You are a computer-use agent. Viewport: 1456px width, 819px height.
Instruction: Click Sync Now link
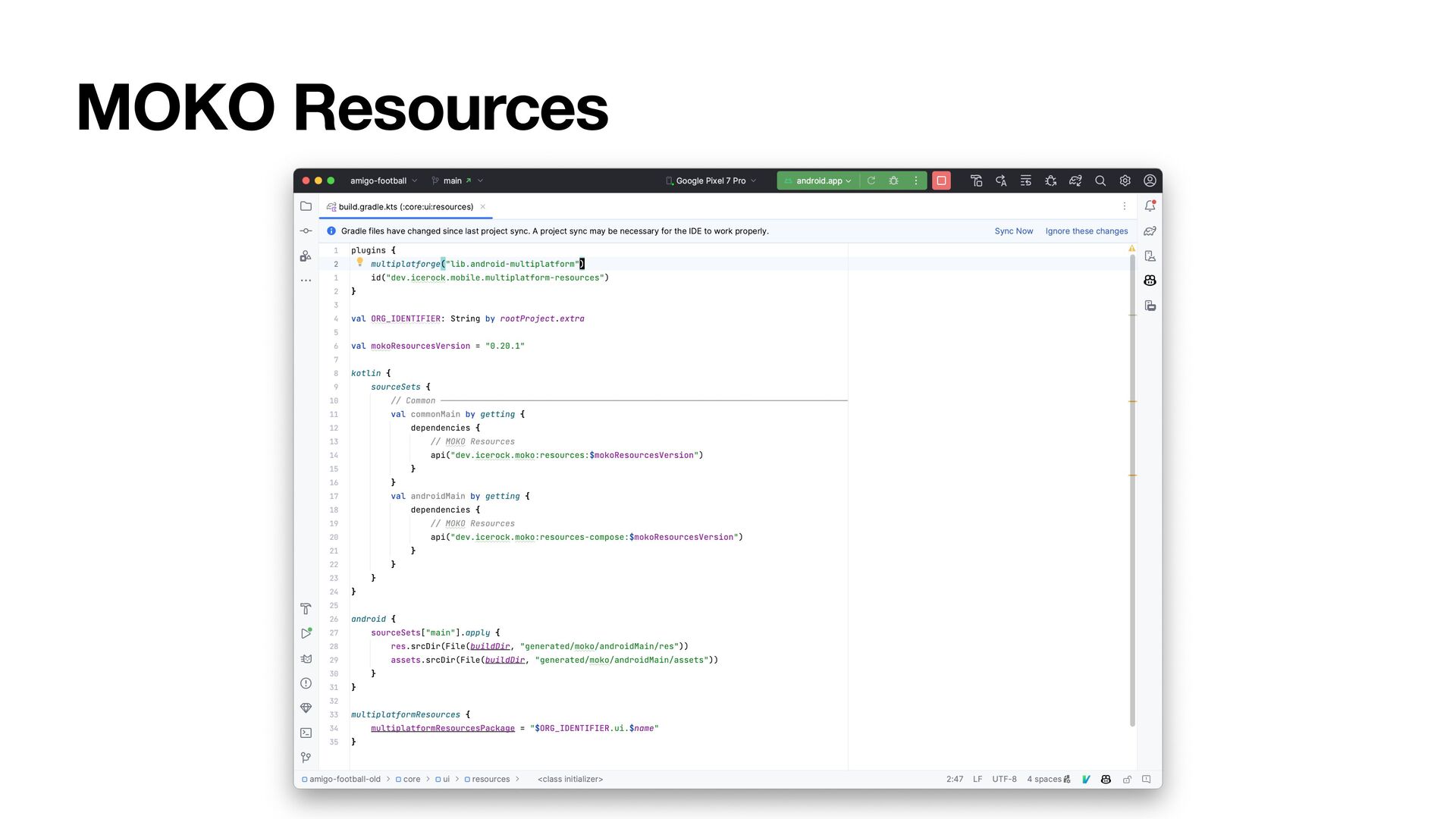click(1013, 231)
